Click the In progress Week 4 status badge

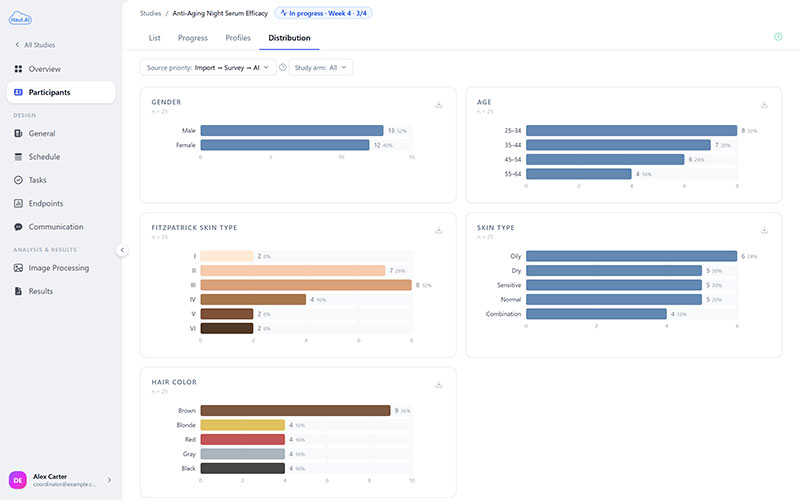[x=323, y=13]
